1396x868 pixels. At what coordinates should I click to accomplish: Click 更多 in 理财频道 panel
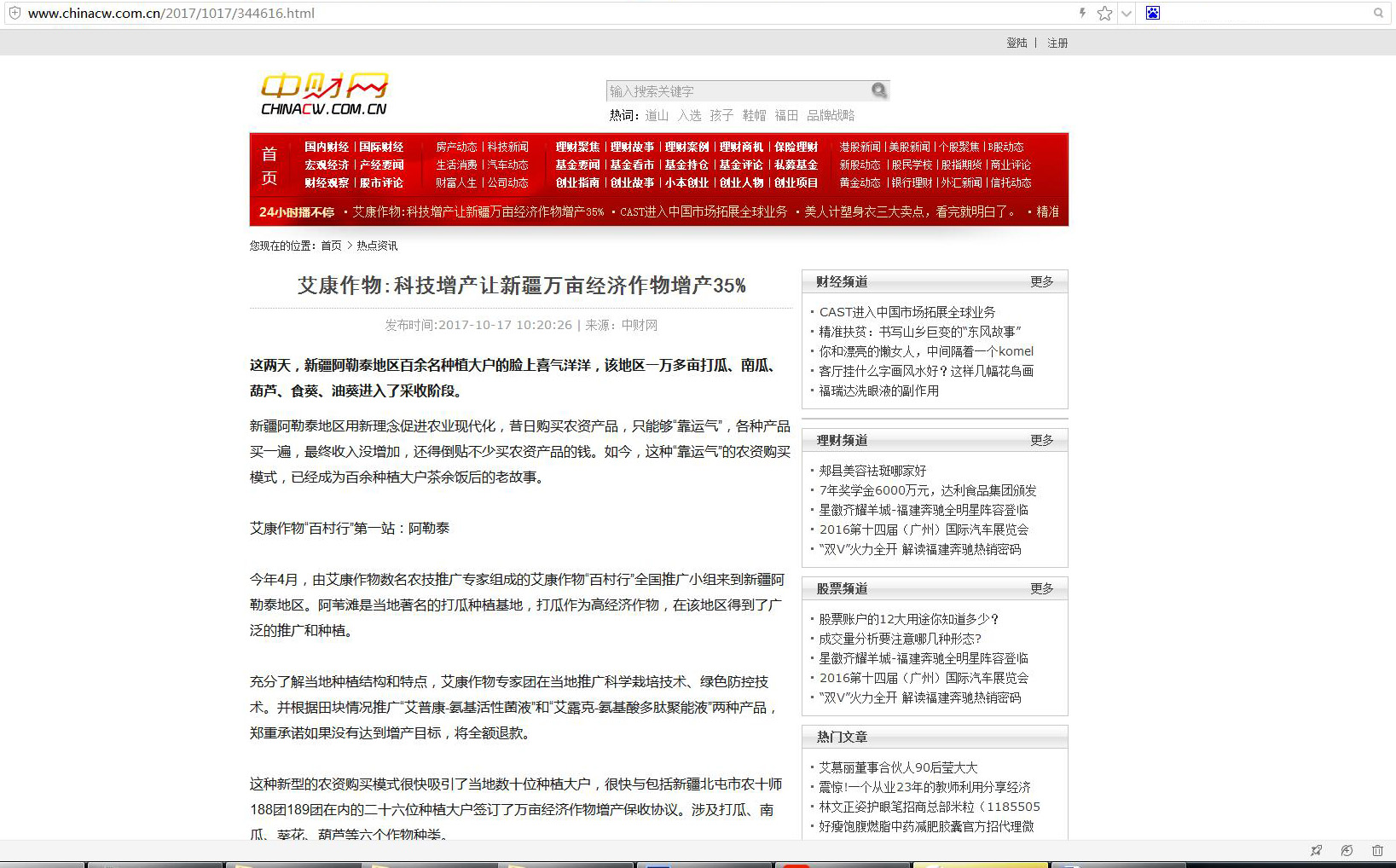click(x=1041, y=440)
